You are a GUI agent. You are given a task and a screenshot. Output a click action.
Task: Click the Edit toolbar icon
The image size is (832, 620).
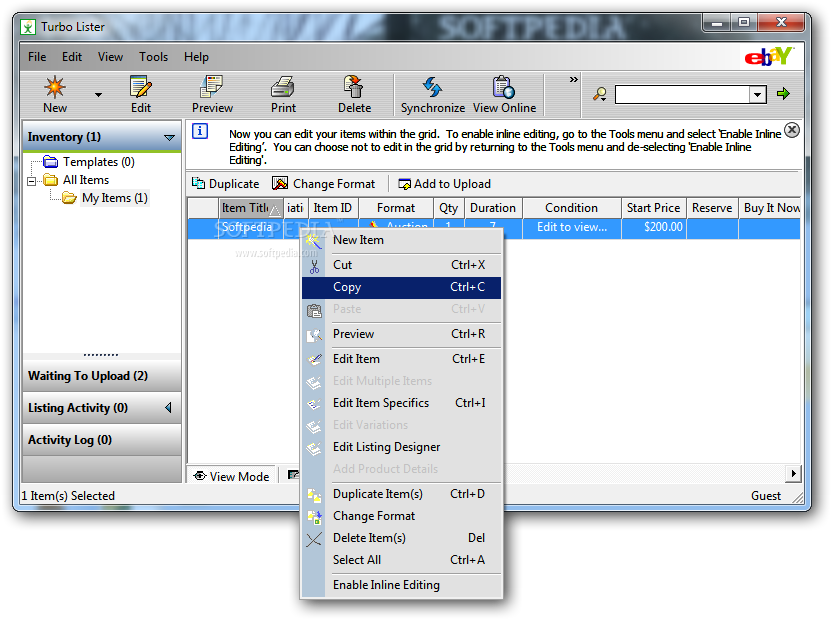[x=141, y=87]
